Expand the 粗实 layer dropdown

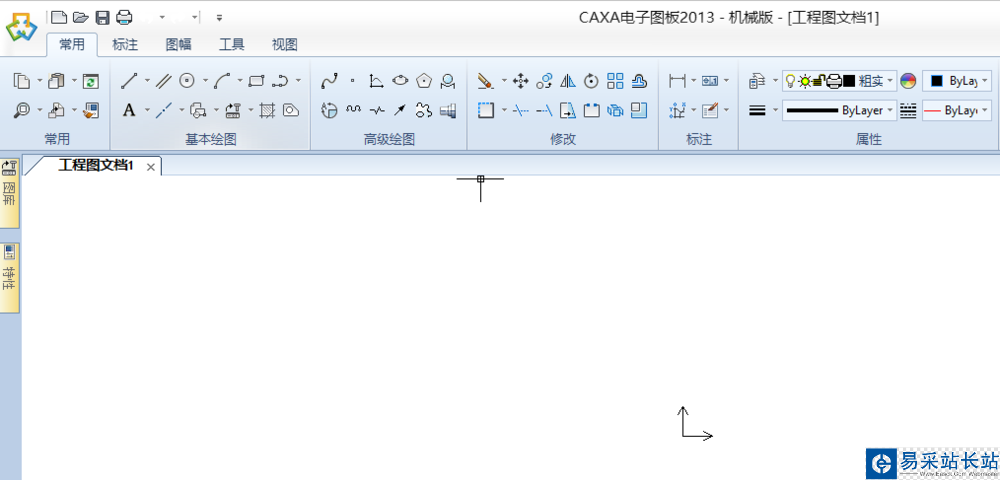coord(890,81)
